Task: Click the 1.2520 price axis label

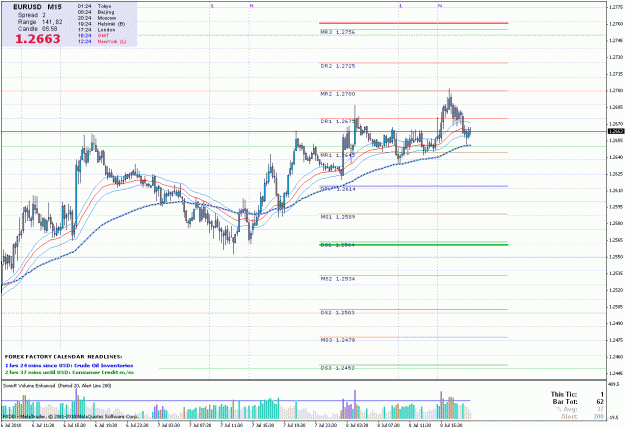Action: pos(616,290)
